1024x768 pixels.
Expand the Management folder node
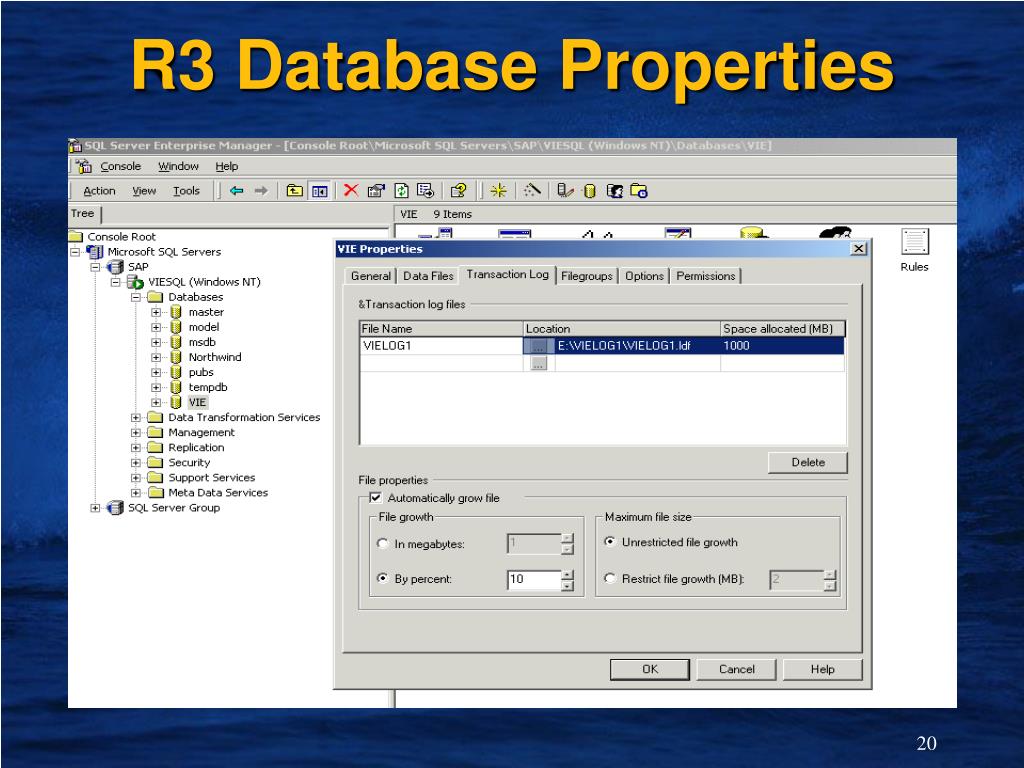point(136,432)
